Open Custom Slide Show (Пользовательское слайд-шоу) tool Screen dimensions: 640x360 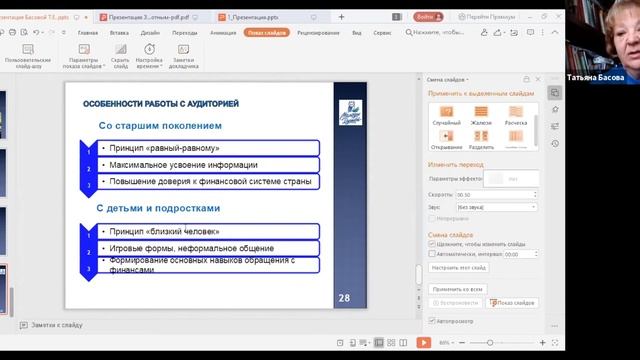[x=28, y=56]
